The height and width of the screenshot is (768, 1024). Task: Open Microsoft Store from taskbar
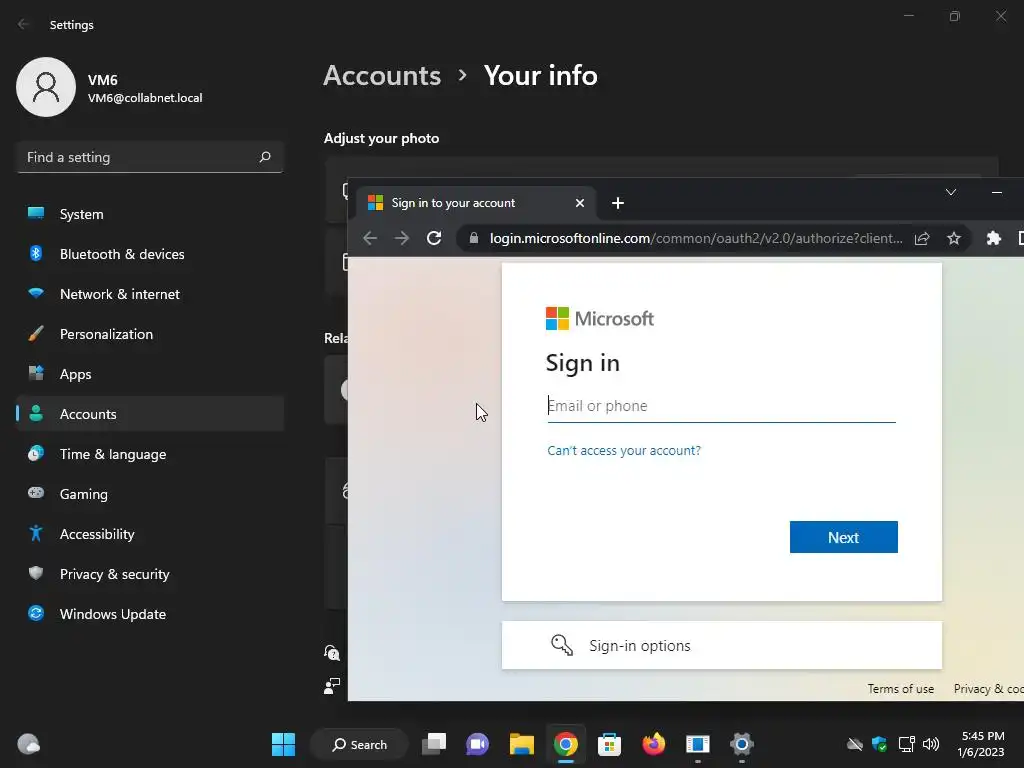609,744
